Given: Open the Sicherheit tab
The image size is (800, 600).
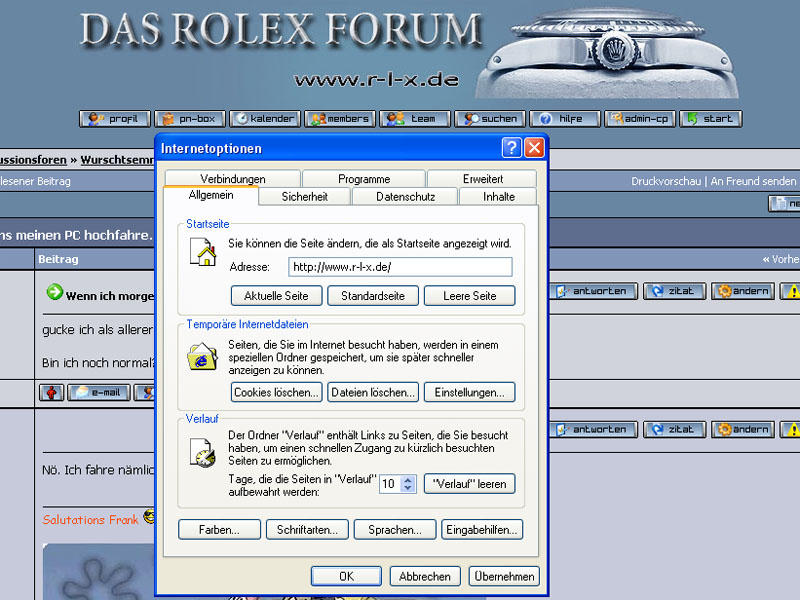Looking at the screenshot, I should click(305, 196).
